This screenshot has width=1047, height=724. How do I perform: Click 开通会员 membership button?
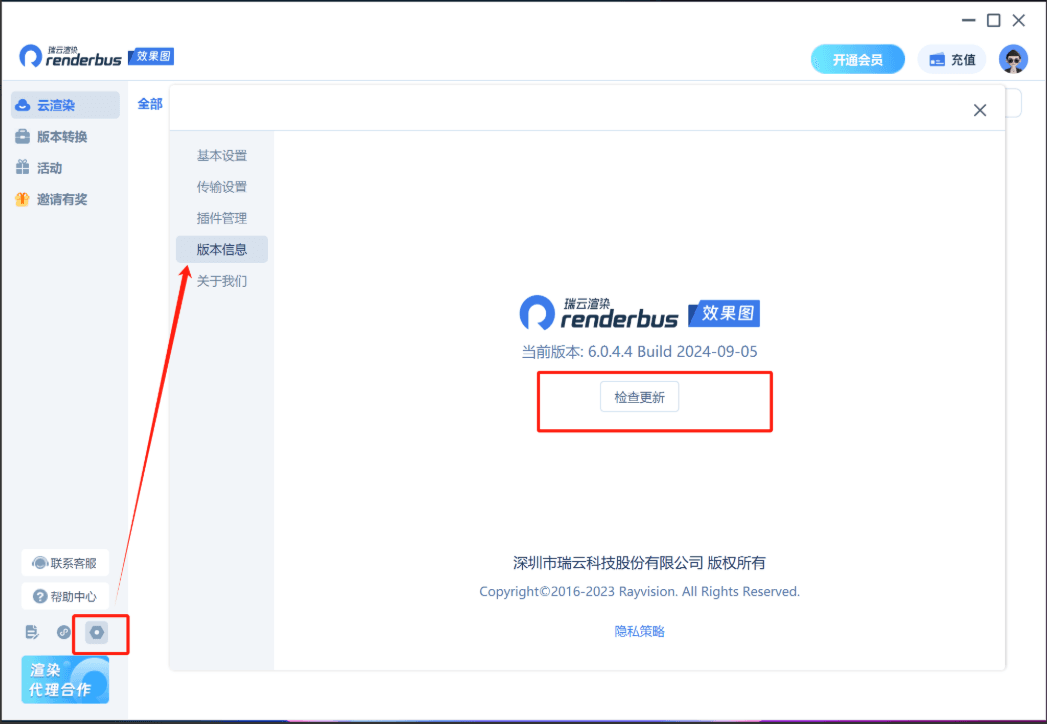coord(857,59)
